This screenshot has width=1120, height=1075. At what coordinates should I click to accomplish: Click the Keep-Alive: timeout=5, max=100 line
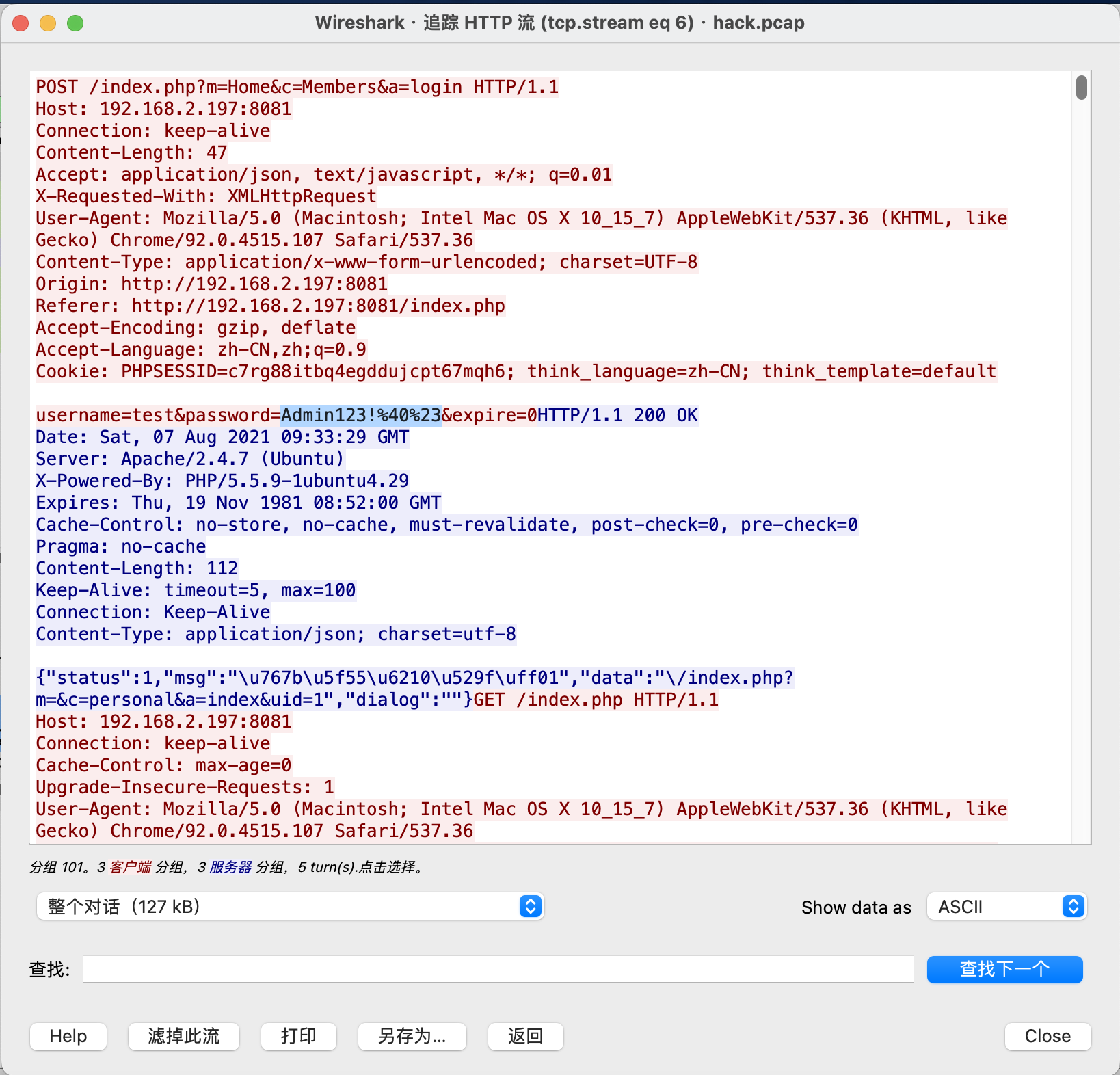(x=196, y=590)
